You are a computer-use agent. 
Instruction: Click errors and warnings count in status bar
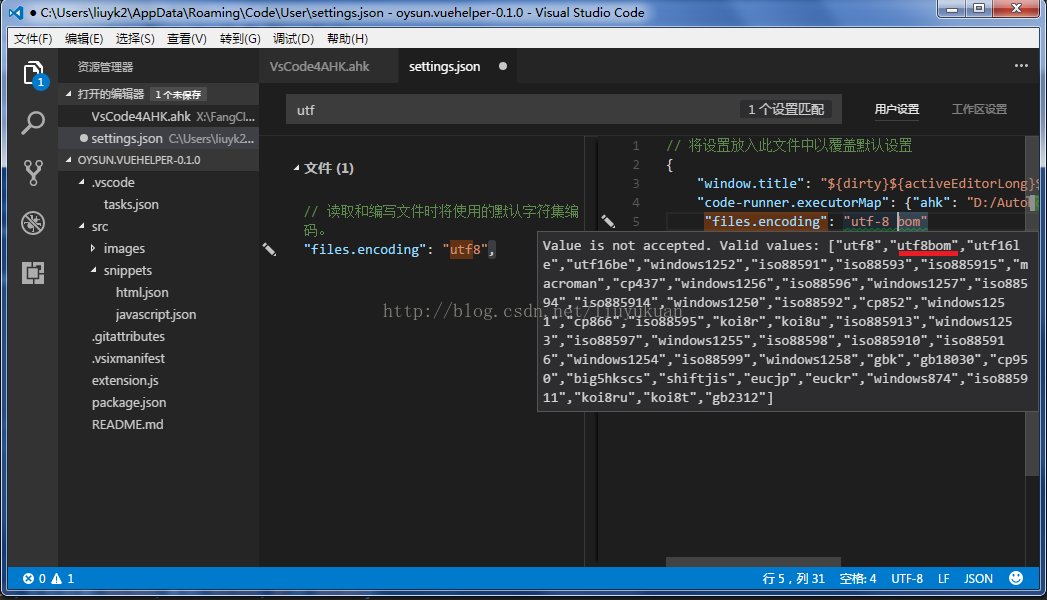(x=49, y=579)
